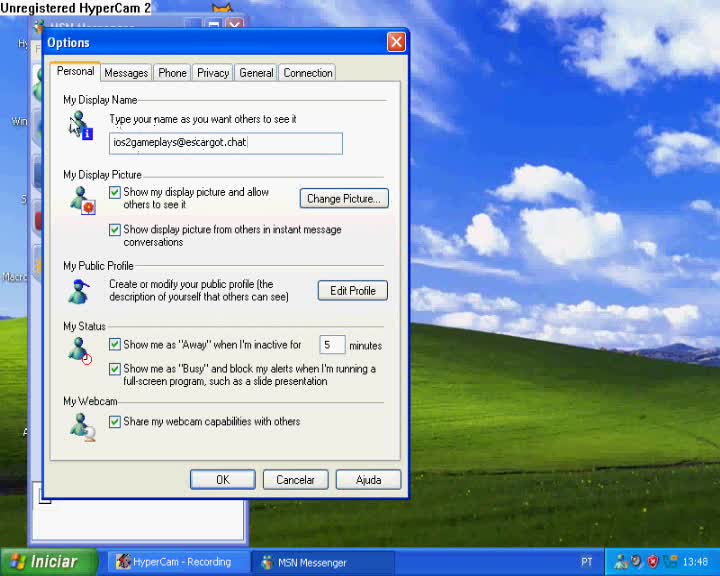Switch to HyperCam - Recording in taskbar
The width and height of the screenshot is (720, 576).
(x=178, y=562)
